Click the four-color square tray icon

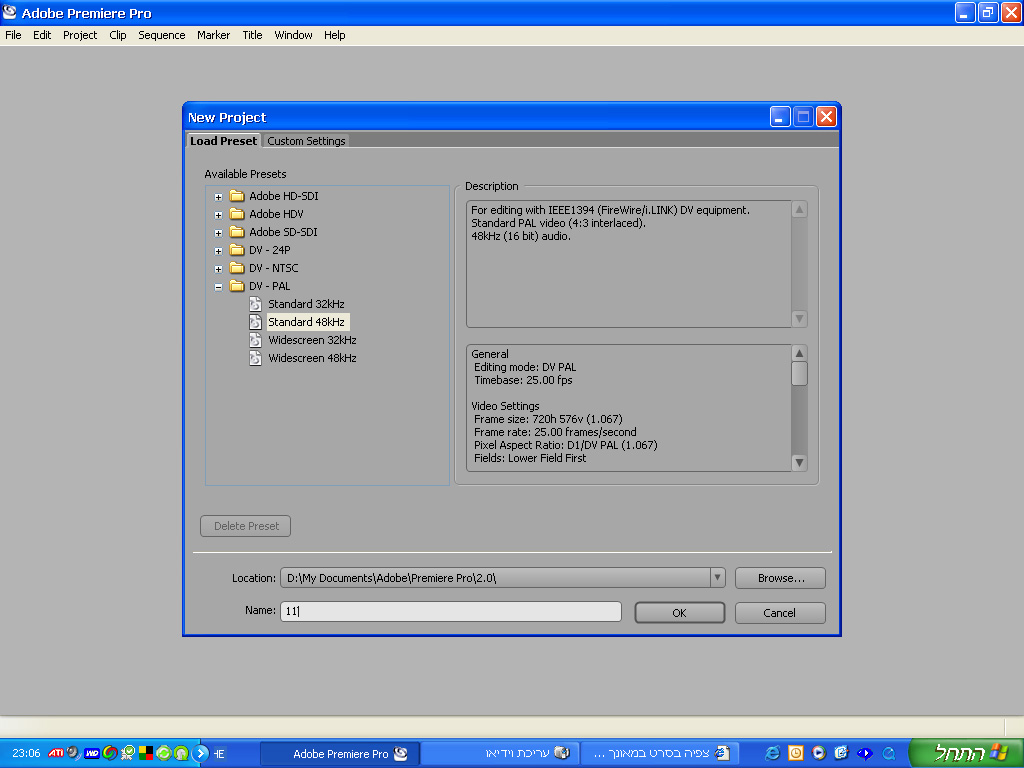click(146, 753)
